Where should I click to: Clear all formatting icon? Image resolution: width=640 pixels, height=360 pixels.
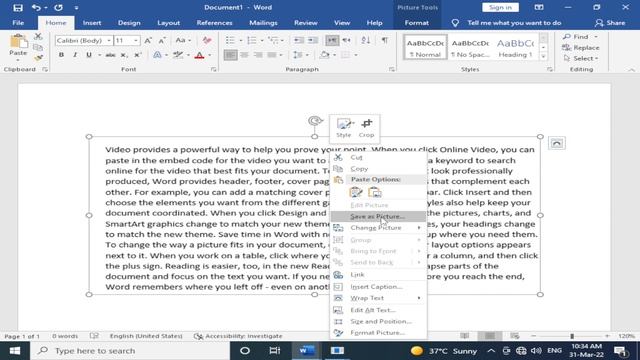[207, 40]
